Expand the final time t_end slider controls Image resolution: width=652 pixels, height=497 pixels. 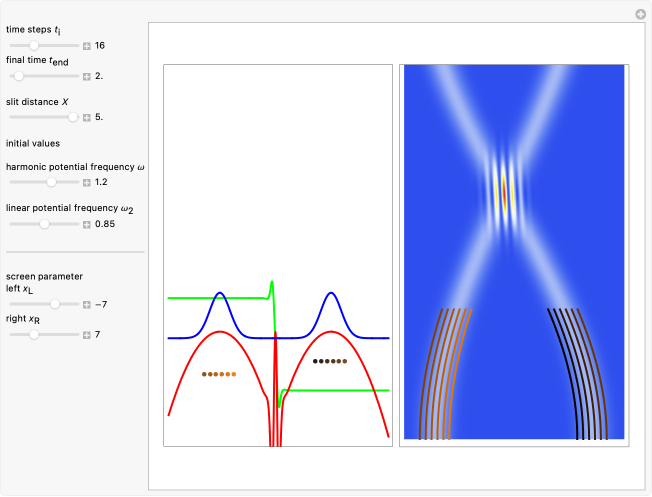coord(86,77)
